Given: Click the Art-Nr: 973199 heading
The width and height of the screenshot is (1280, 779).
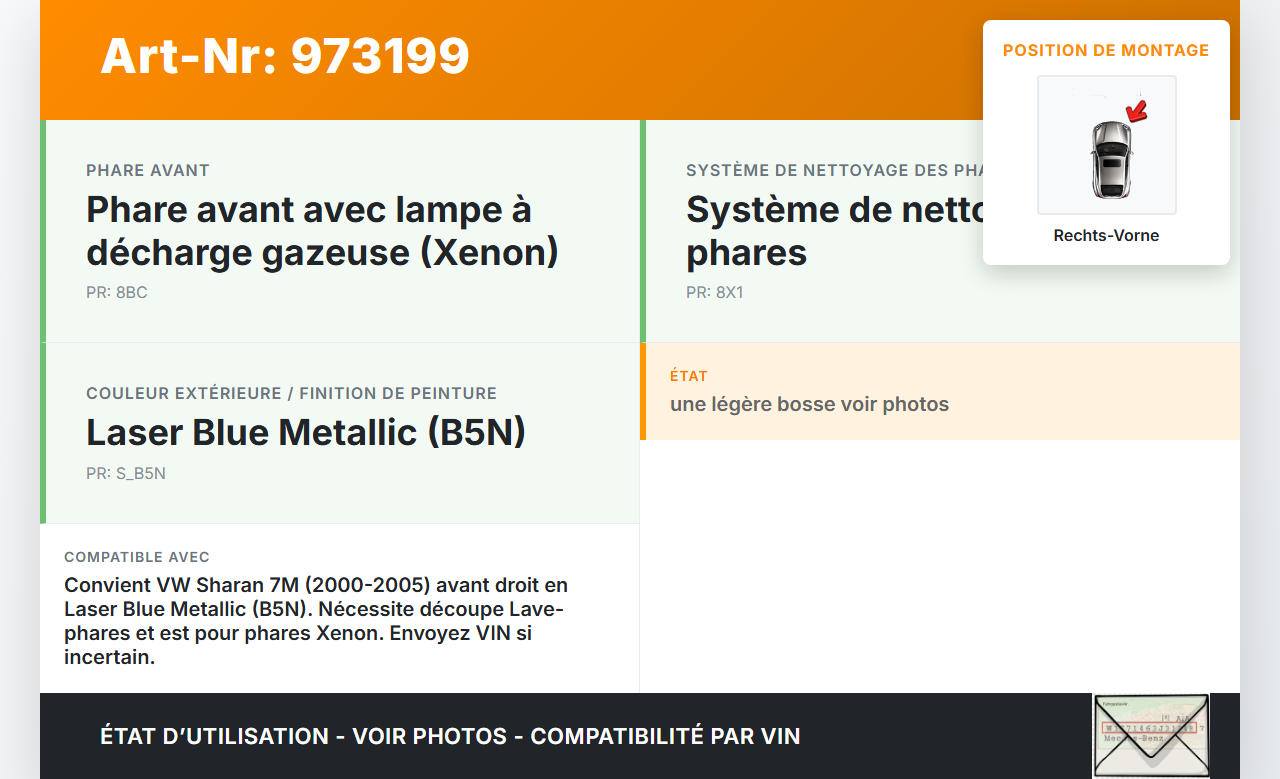Looking at the screenshot, I should [285, 56].
